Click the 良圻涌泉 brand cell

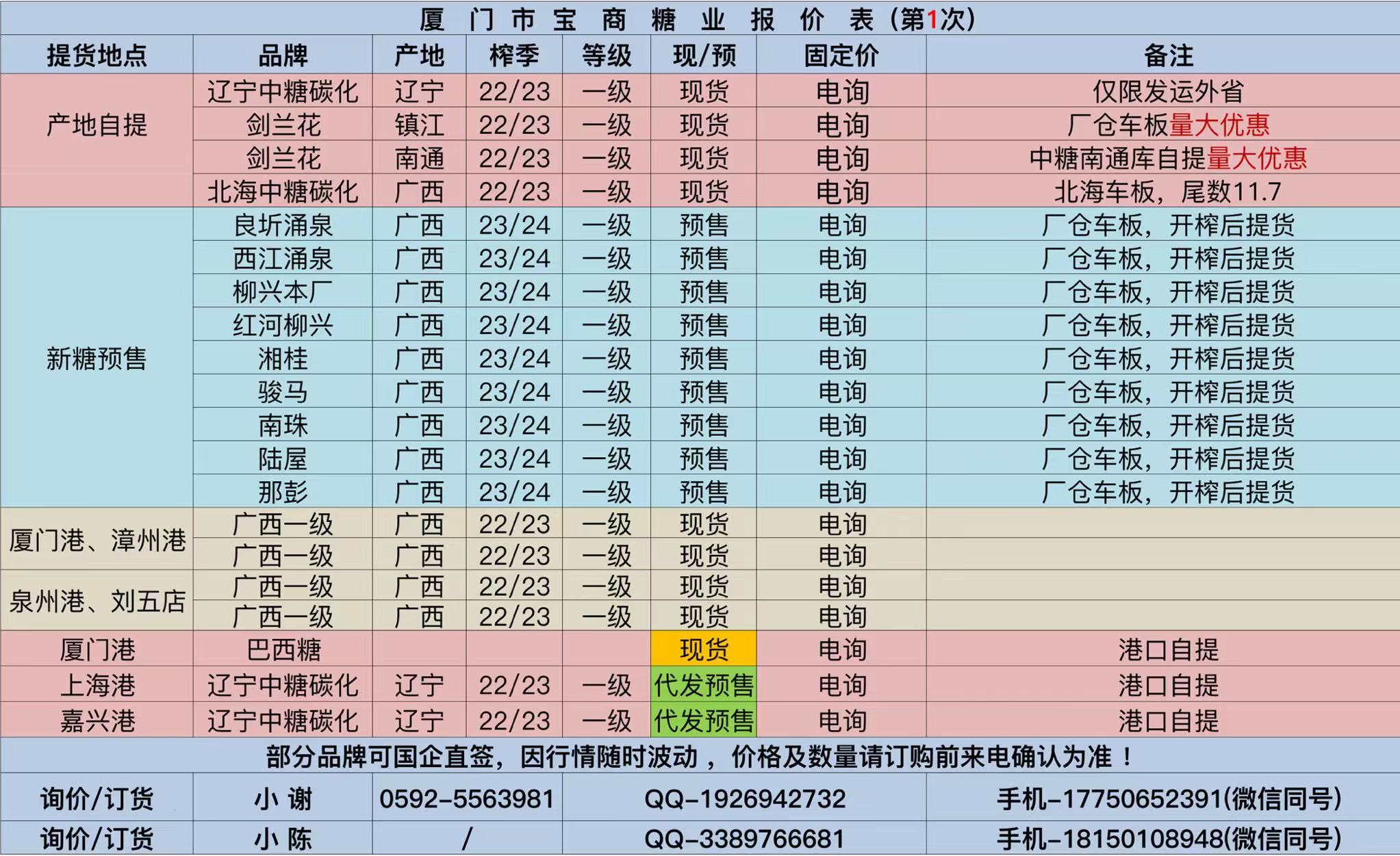coord(283,224)
